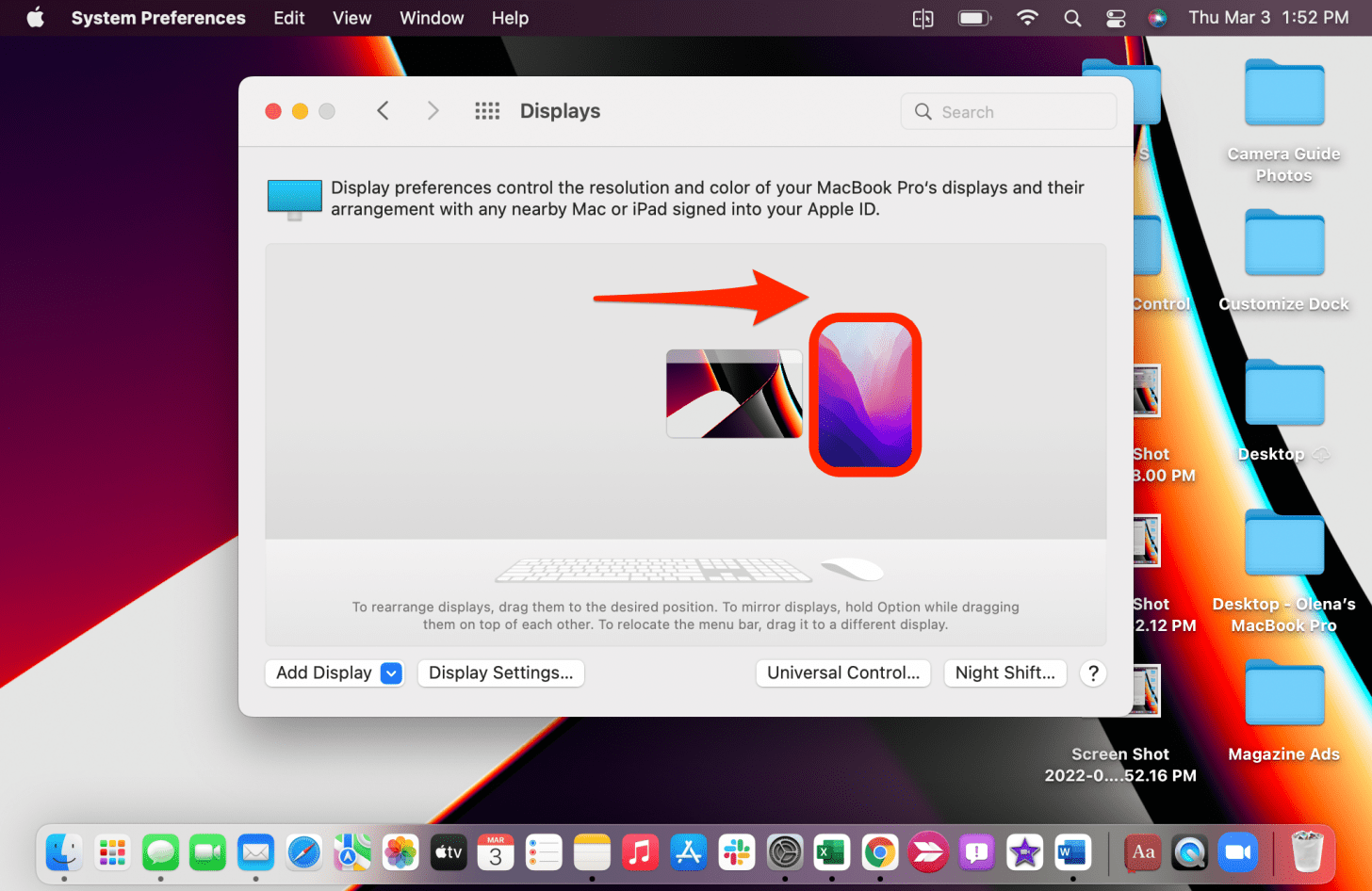This screenshot has width=1372, height=891.
Task: Click the Spotlight search magnifier icon
Action: coord(1072,18)
